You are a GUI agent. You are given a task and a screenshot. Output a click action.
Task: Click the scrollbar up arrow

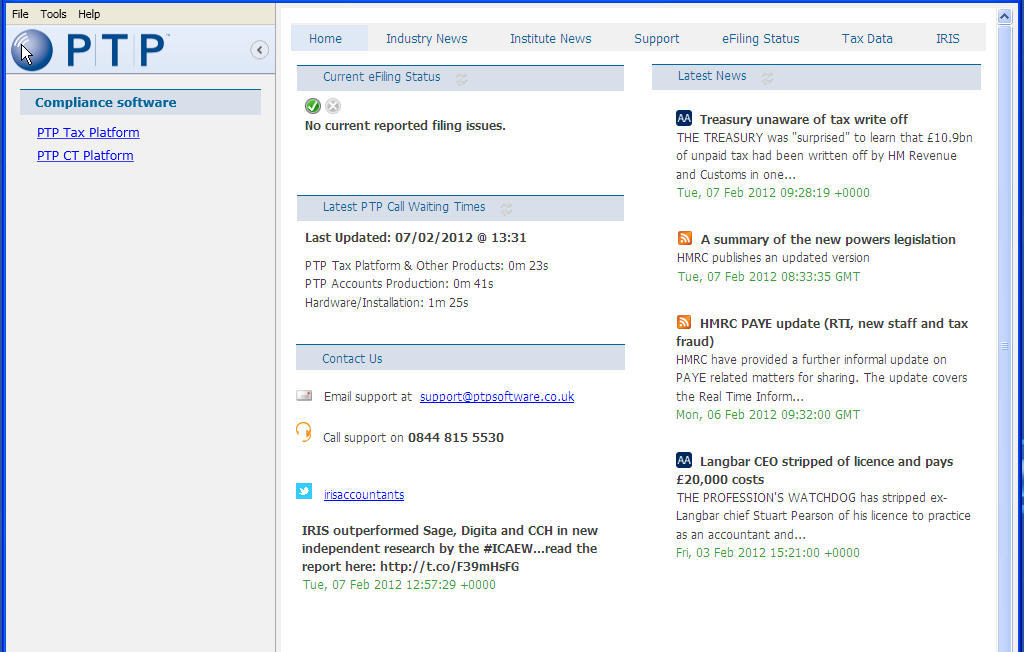point(1004,15)
